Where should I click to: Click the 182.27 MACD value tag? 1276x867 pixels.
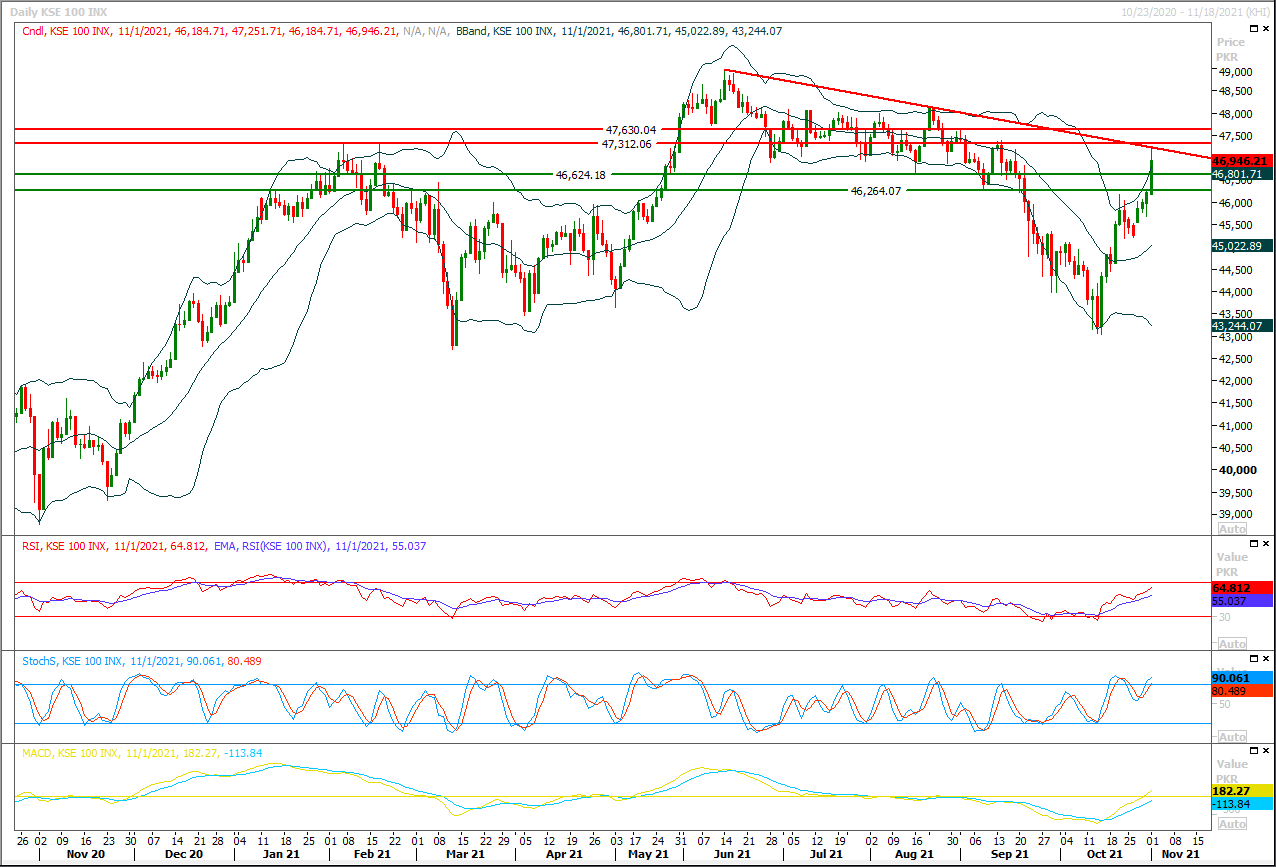click(1241, 790)
